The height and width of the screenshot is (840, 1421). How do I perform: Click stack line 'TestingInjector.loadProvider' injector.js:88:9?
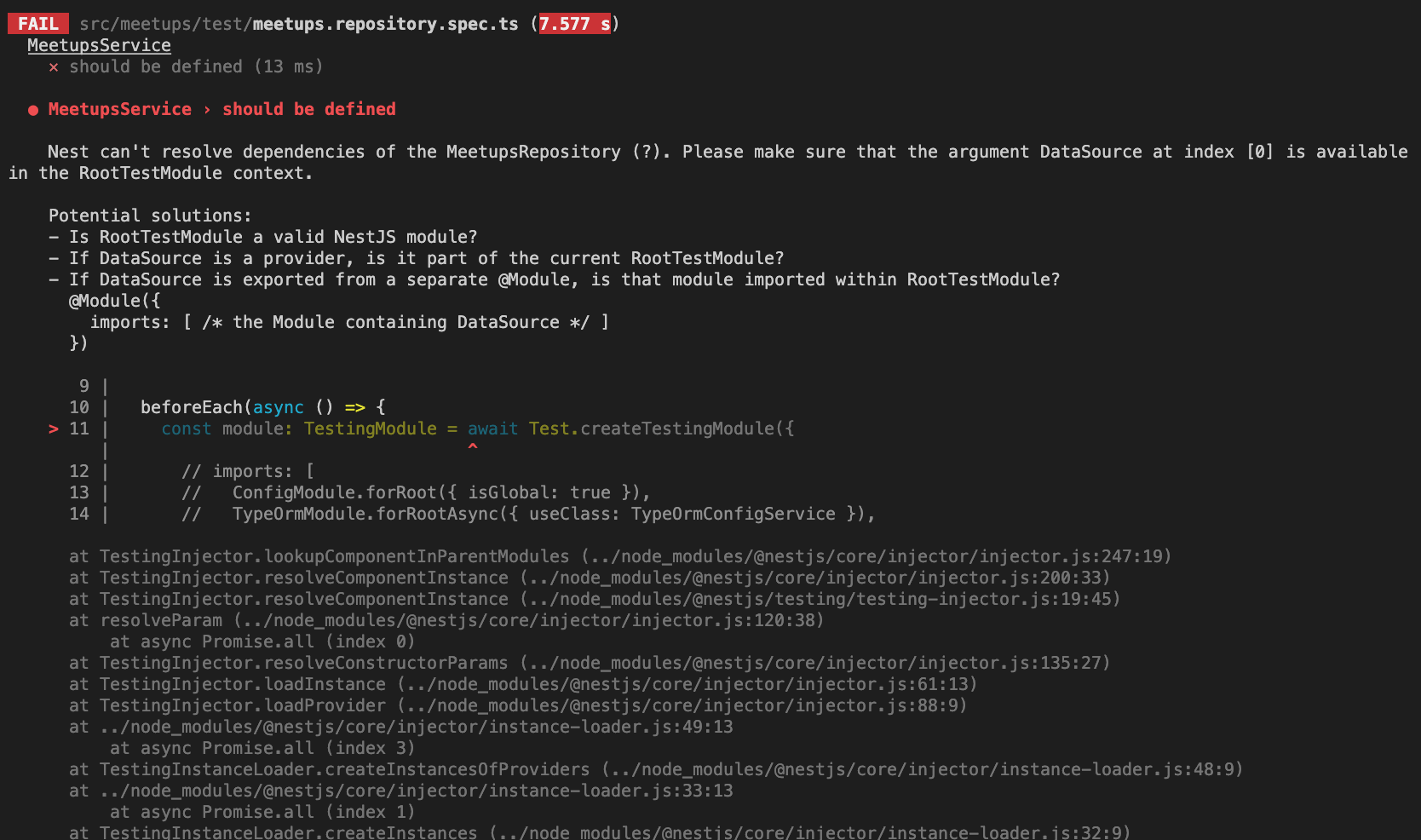tap(518, 705)
